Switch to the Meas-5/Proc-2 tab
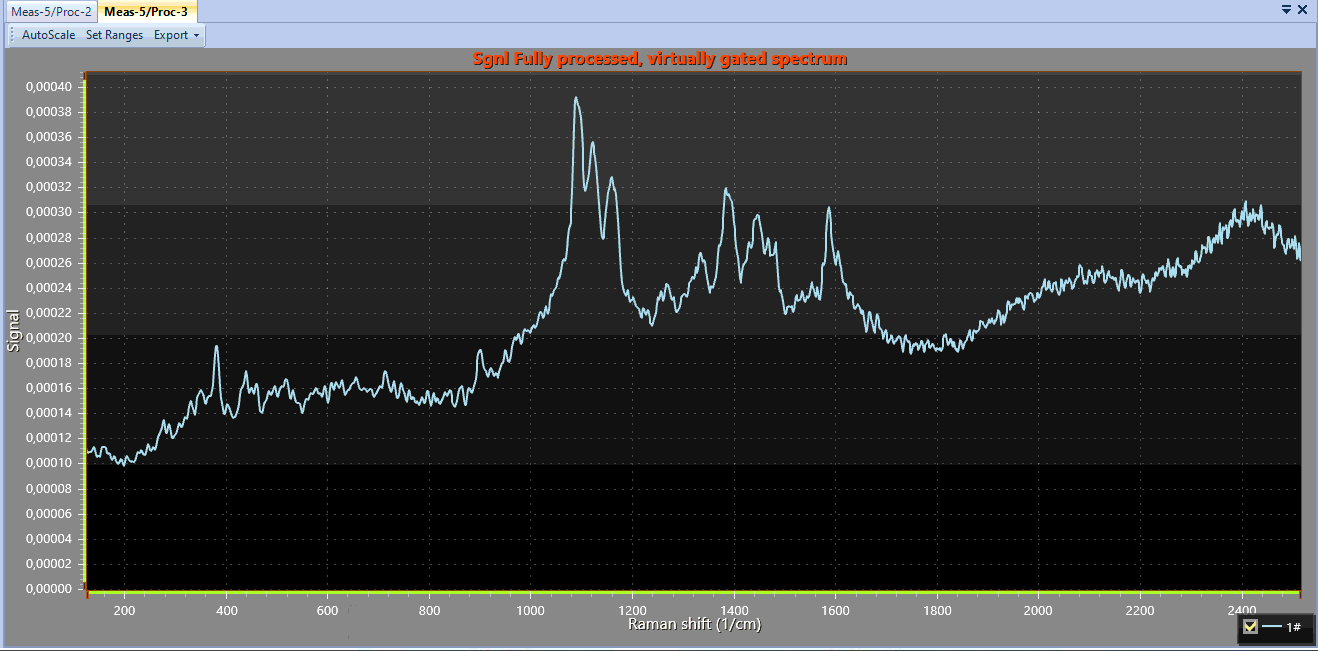 click(51, 11)
